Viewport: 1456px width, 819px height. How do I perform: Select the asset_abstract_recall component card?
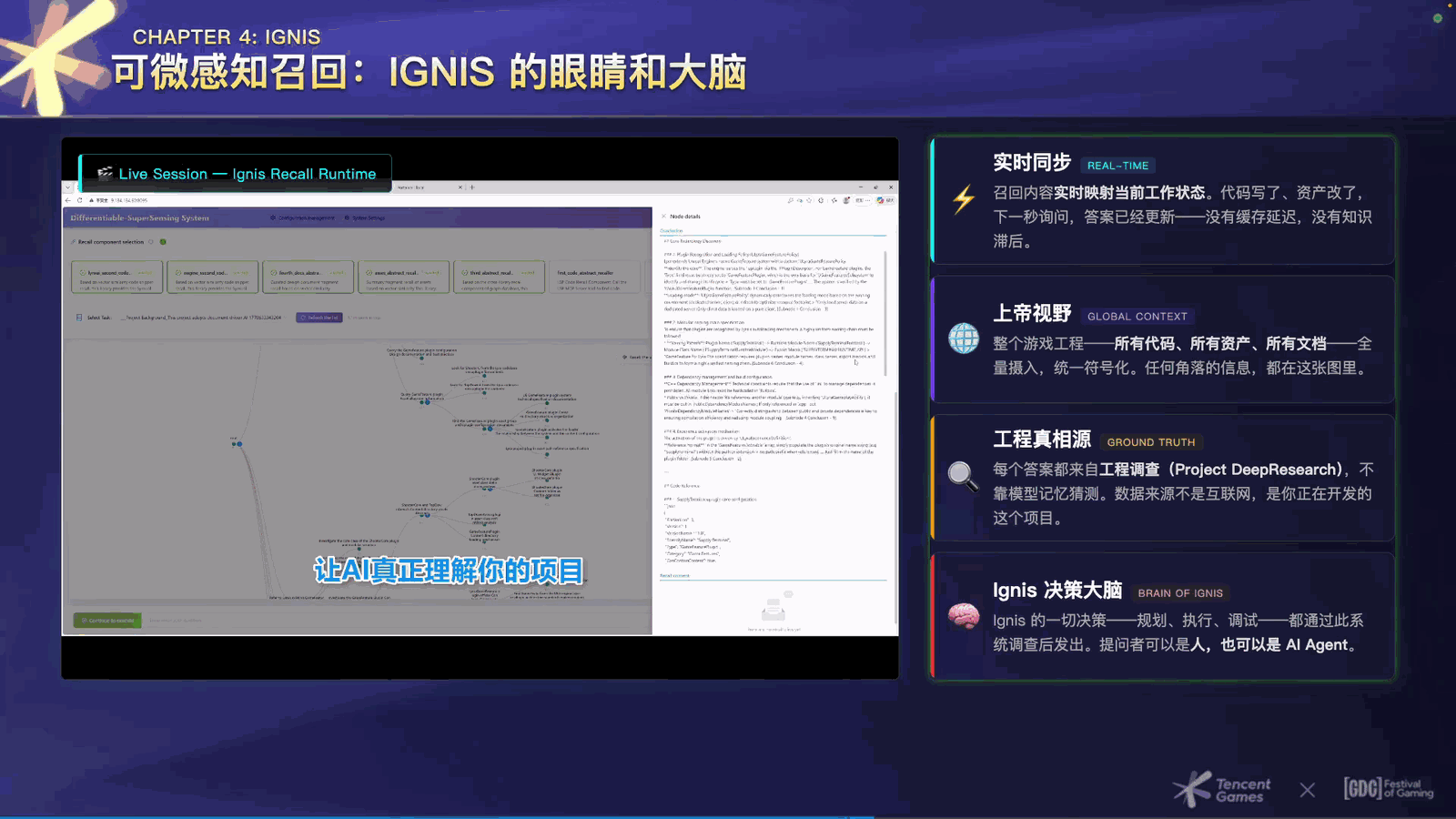point(403,278)
